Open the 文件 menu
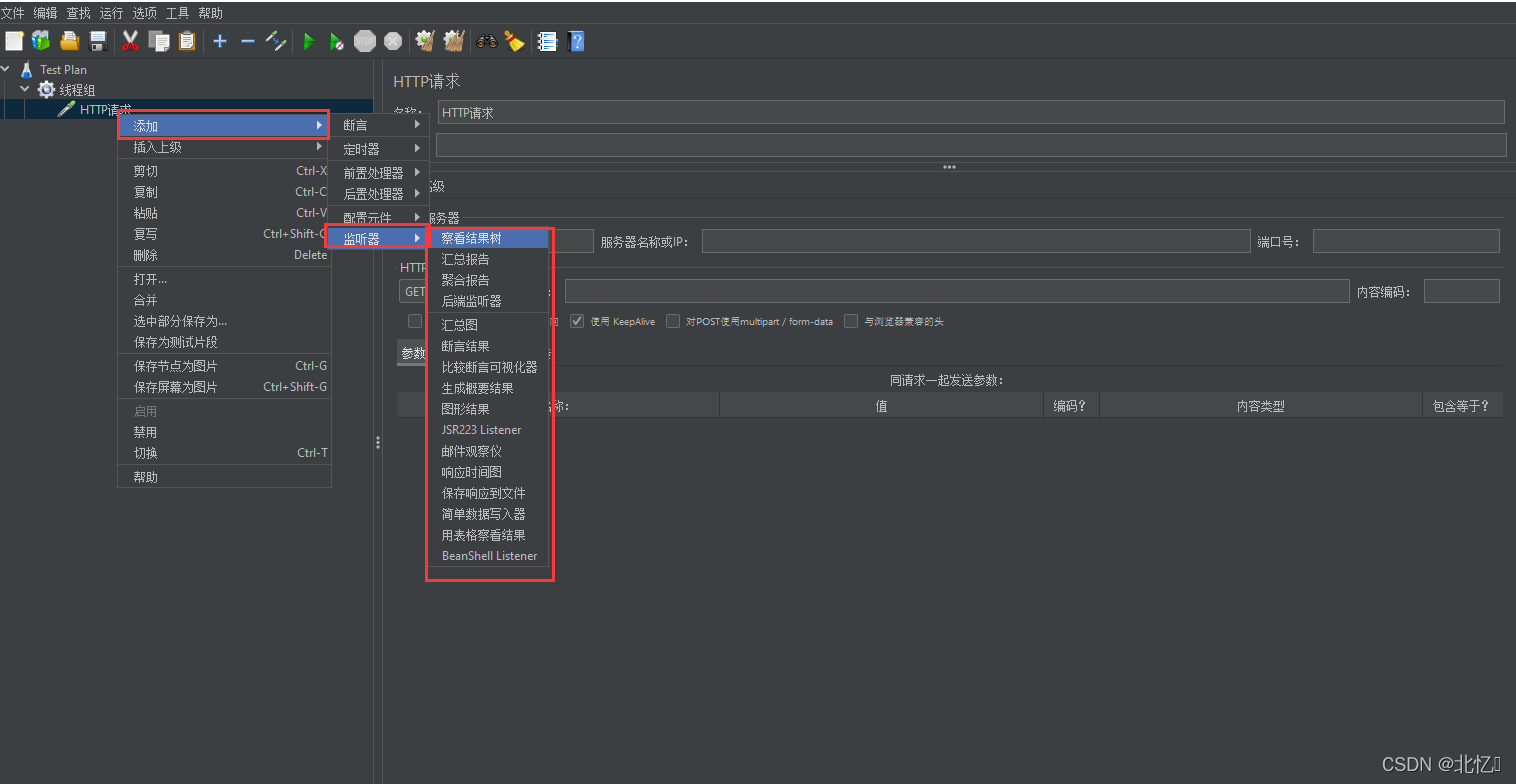Image resolution: width=1516 pixels, height=784 pixels. click(12, 13)
